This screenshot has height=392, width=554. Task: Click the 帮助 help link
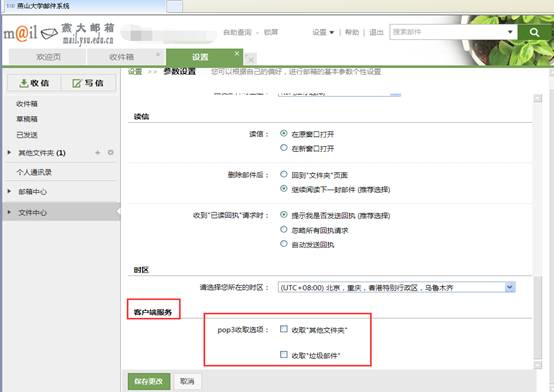352,32
